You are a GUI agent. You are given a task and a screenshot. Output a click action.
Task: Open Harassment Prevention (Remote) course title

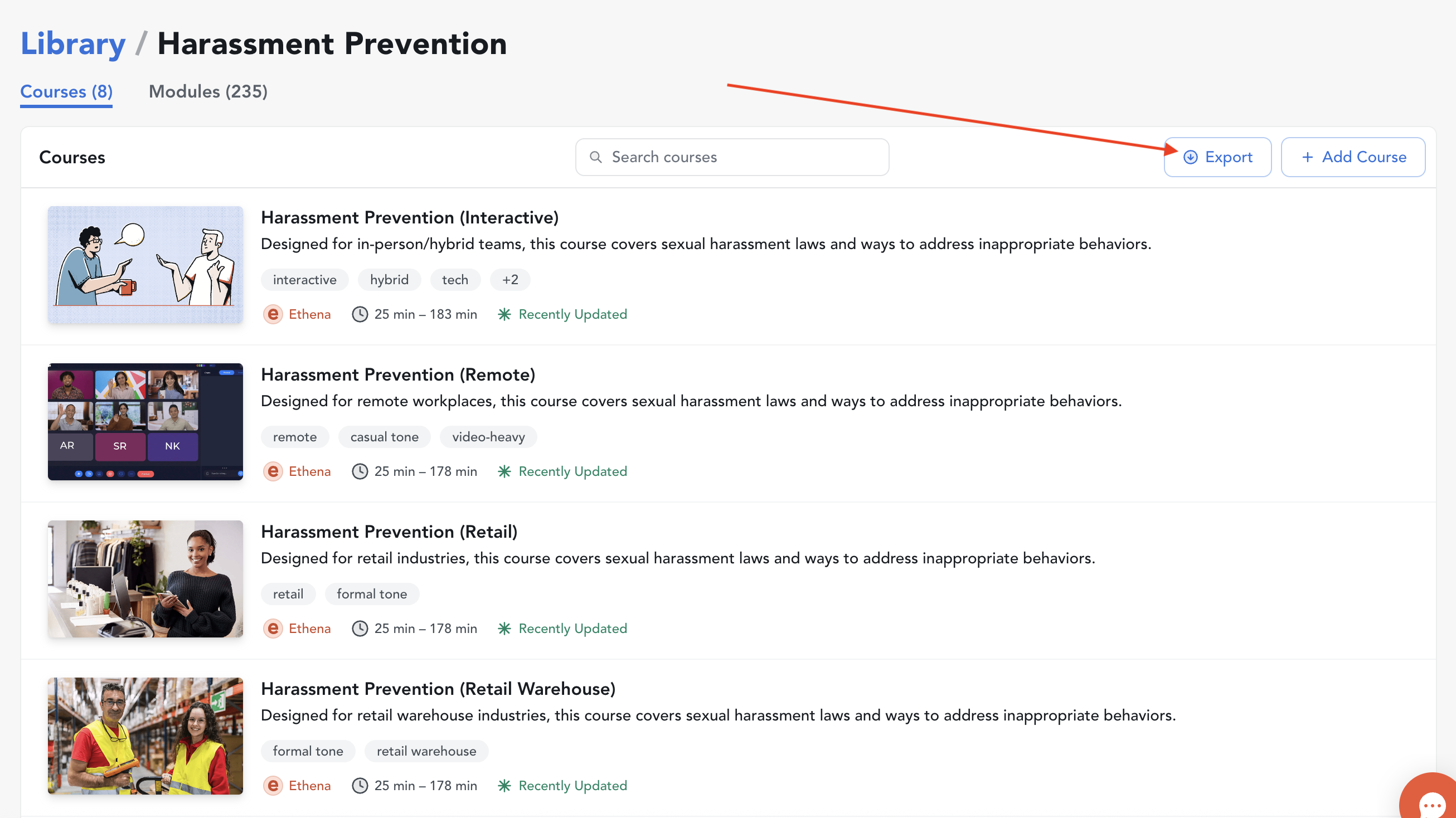pos(398,374)
